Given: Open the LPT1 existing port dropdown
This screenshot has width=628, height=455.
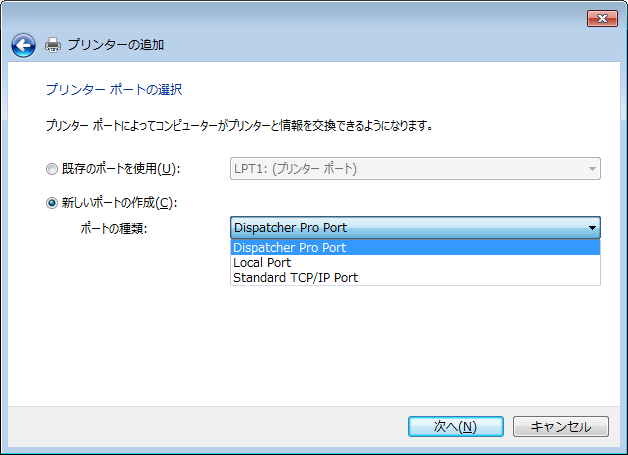Looking at the screenshot, I should click(415, 169).
